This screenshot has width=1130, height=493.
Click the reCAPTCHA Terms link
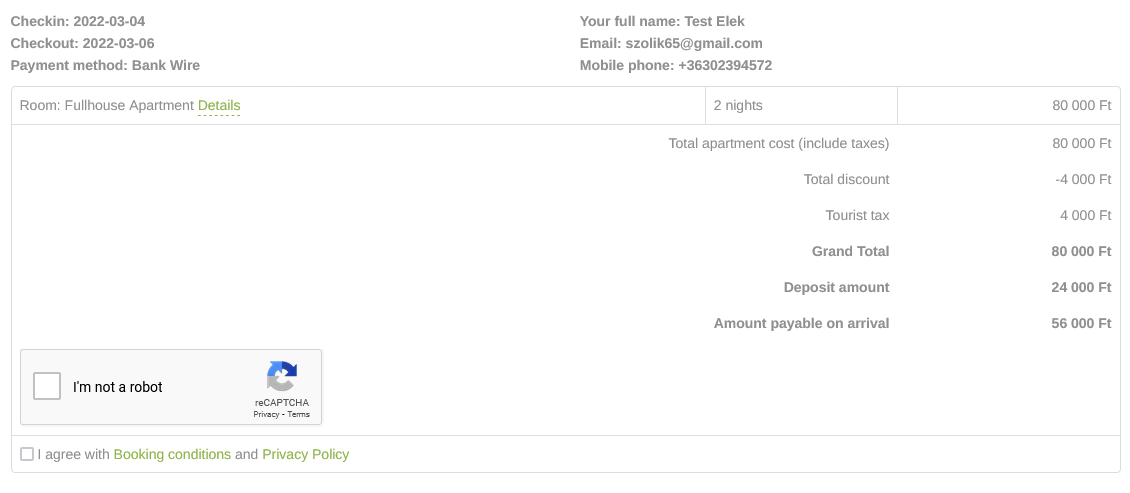click(x=299, y=414)
